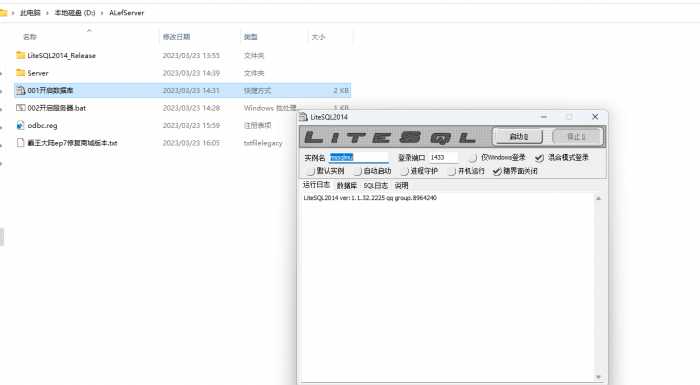Click the 停止 stop button in LiteSQL
Image resolution: width=700 pixels, height=385 pixels.
coord(577,137)
